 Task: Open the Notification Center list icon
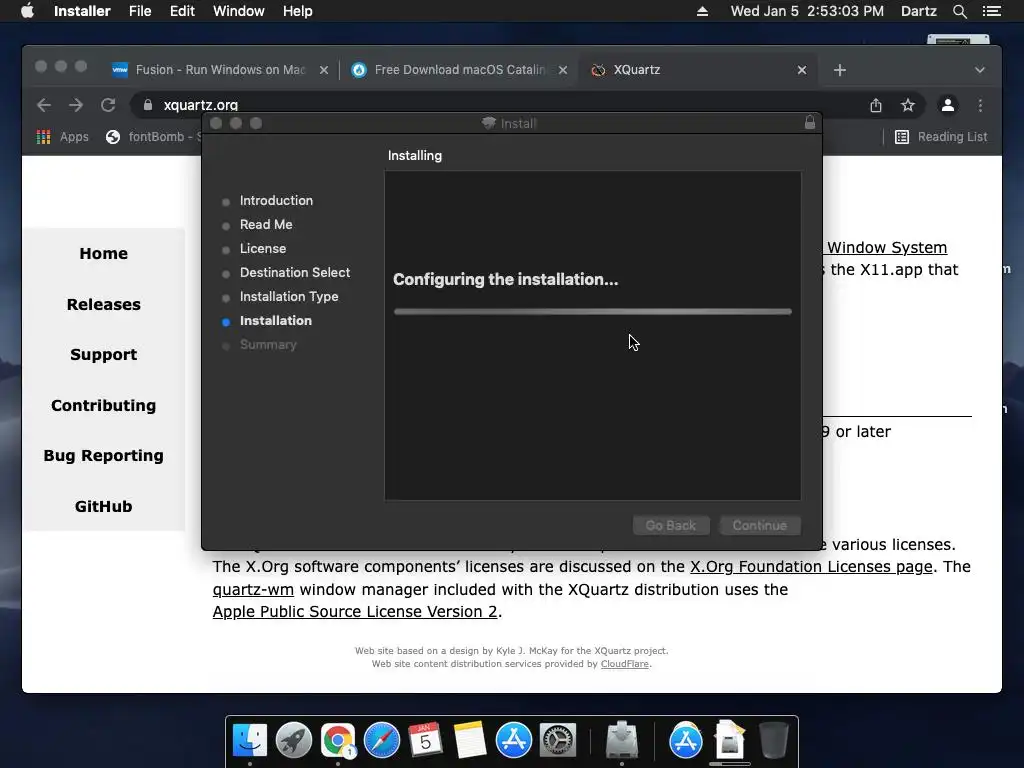click(x=991, y=11)
